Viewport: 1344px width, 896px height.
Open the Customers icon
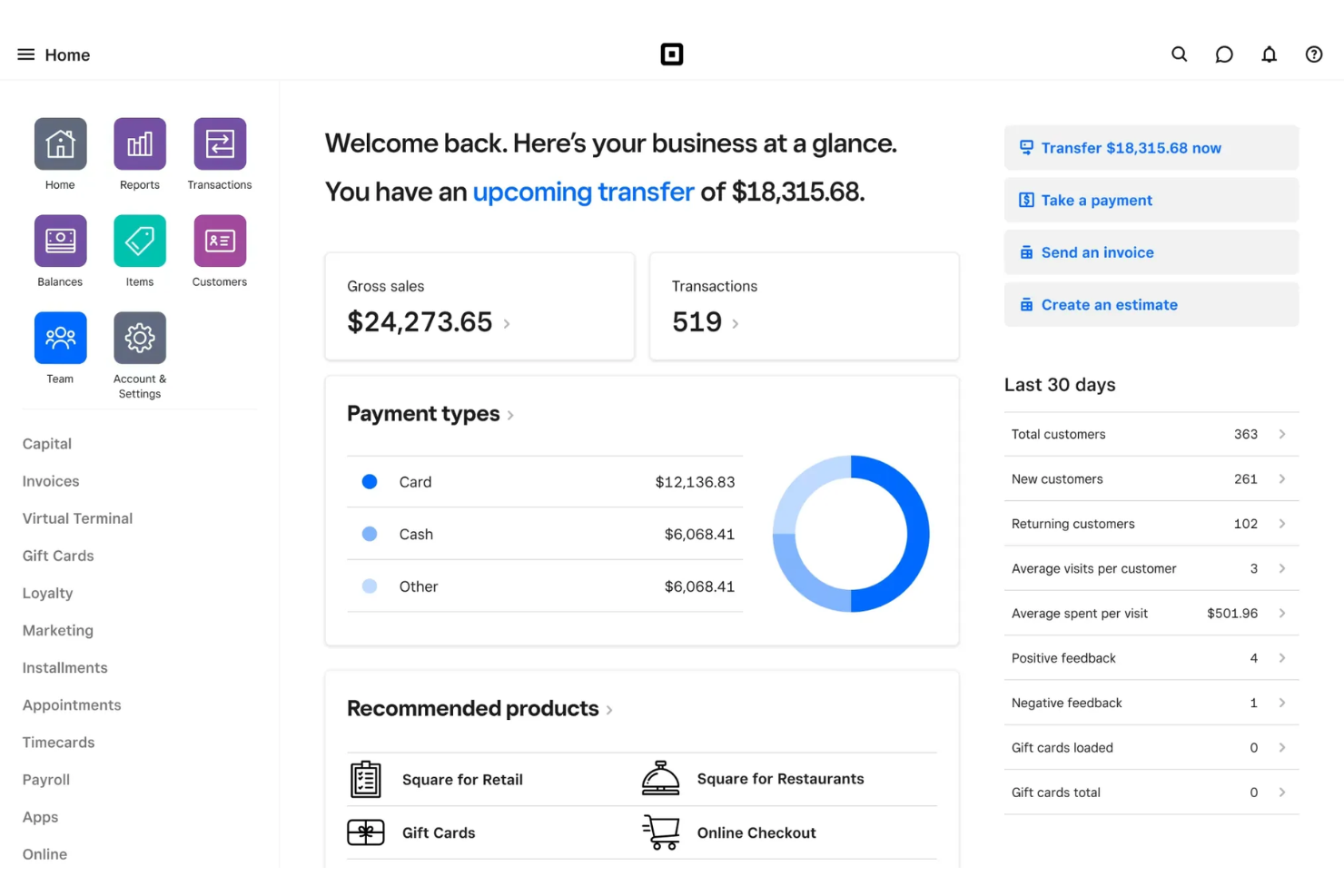(x=219, y=241)
